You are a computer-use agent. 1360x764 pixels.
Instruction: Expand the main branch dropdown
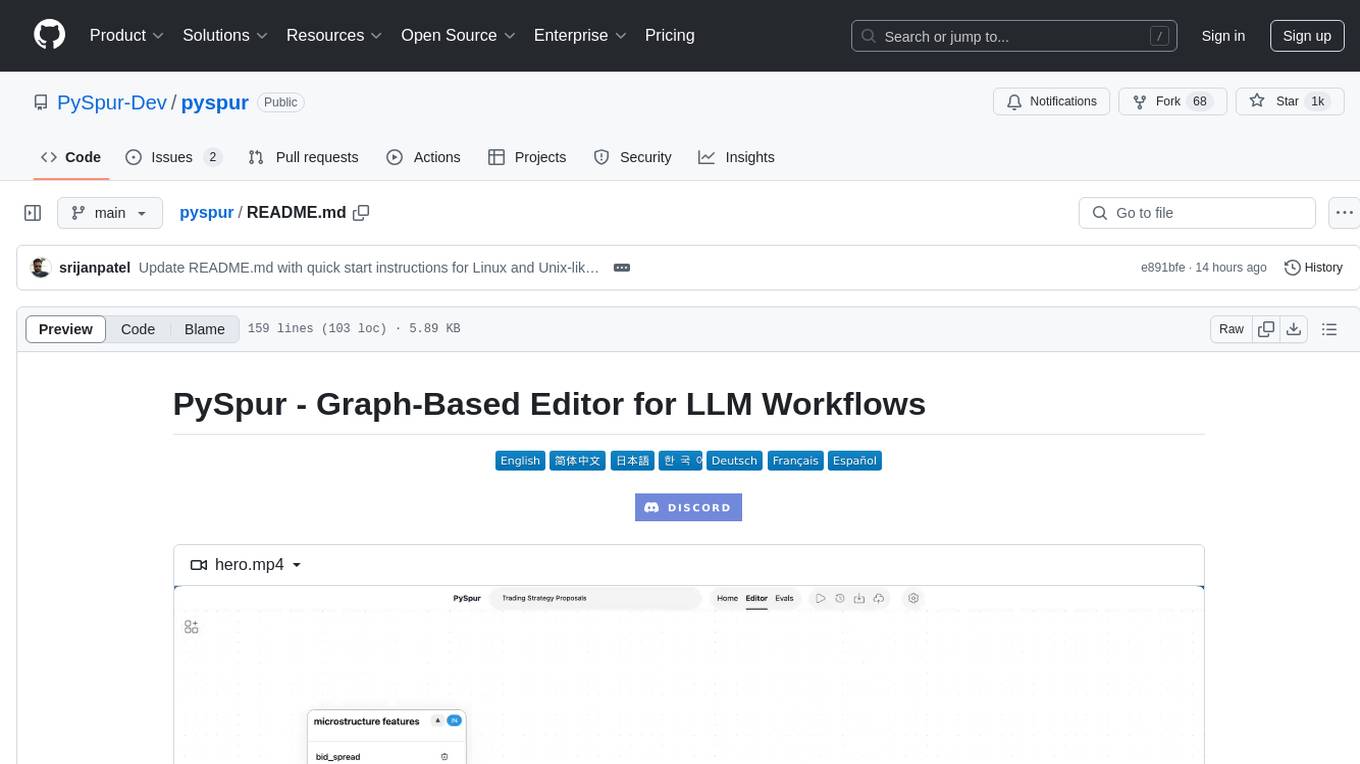(x=110, y=213)
